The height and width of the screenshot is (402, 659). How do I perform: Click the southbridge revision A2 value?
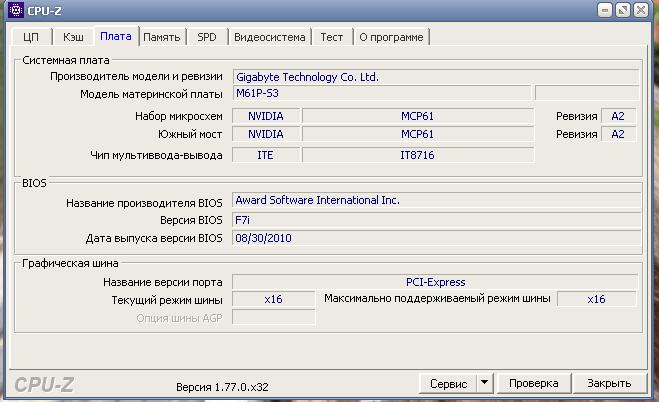tap(618, 134)
